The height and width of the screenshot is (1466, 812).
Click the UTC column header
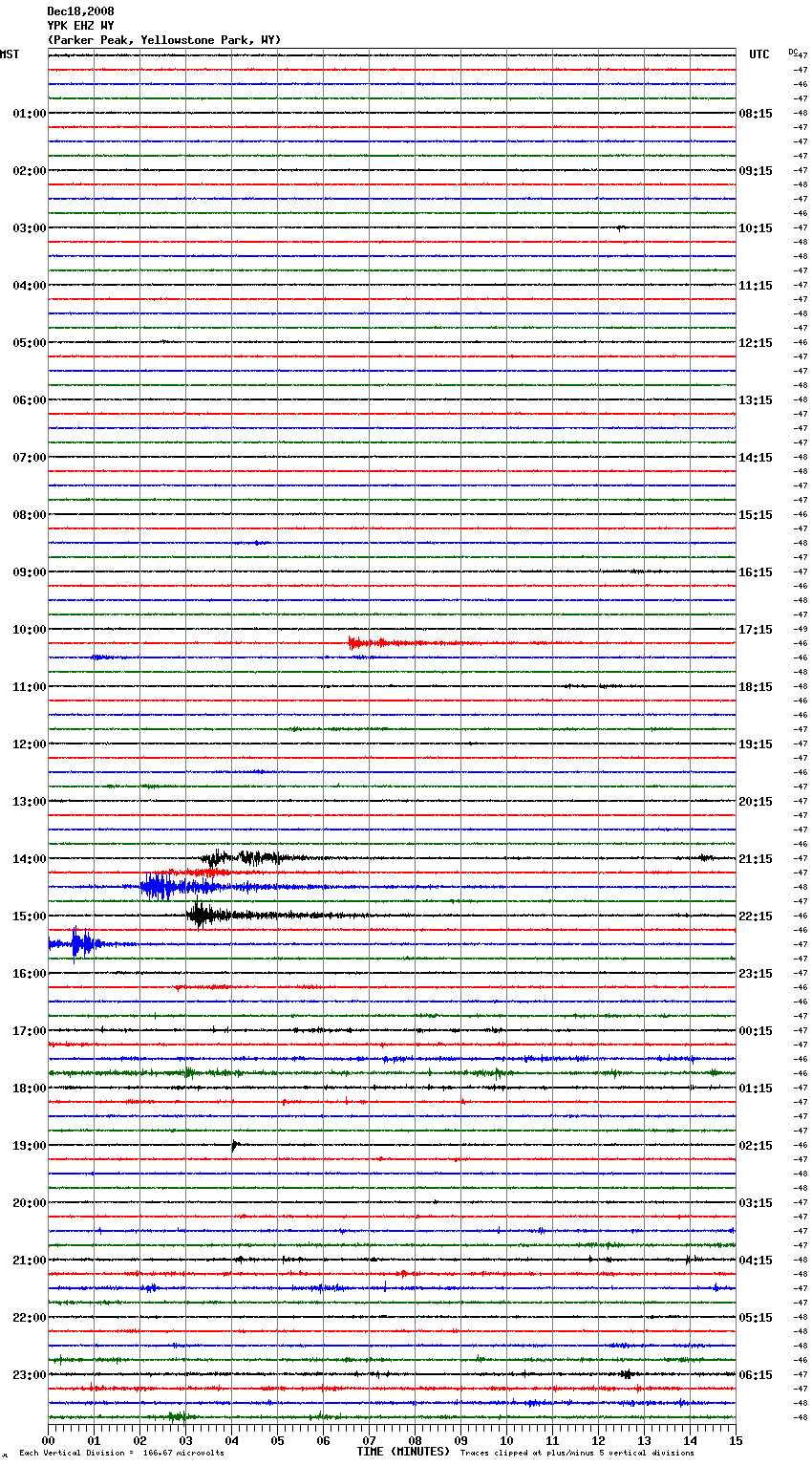[x=759, y=54]
